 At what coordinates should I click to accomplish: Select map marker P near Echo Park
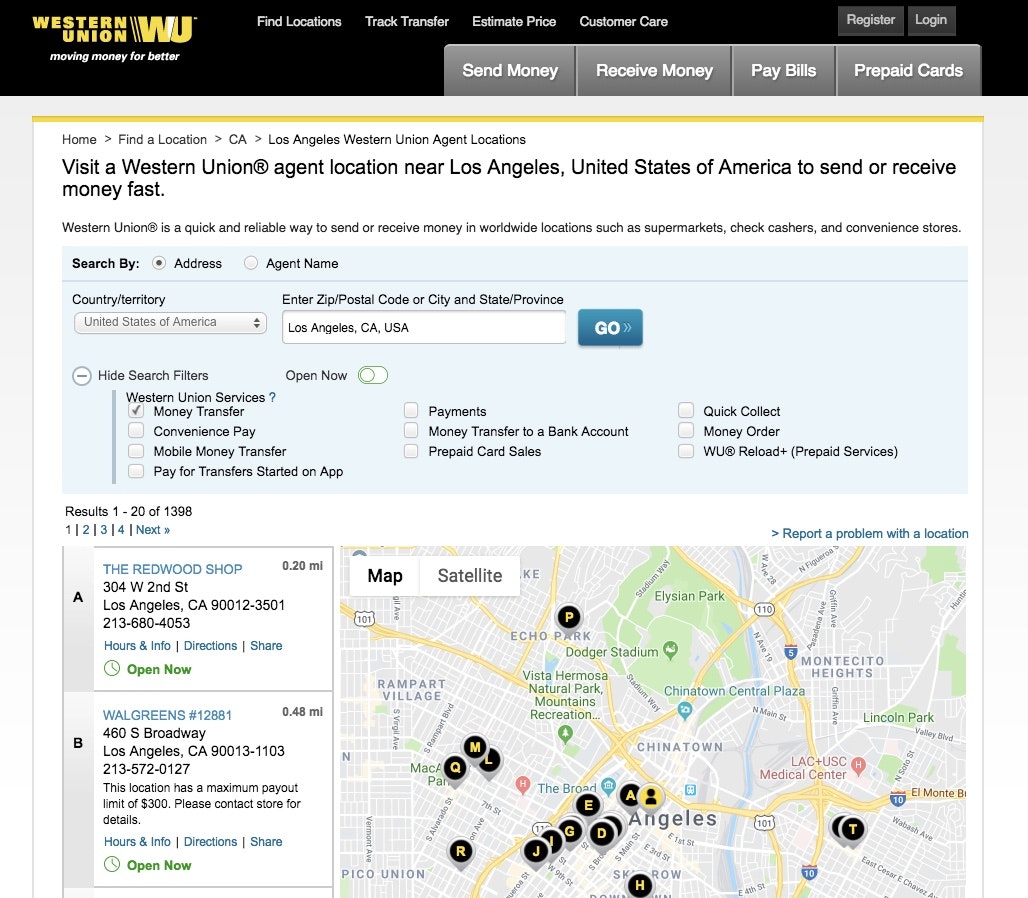[568, 617]
